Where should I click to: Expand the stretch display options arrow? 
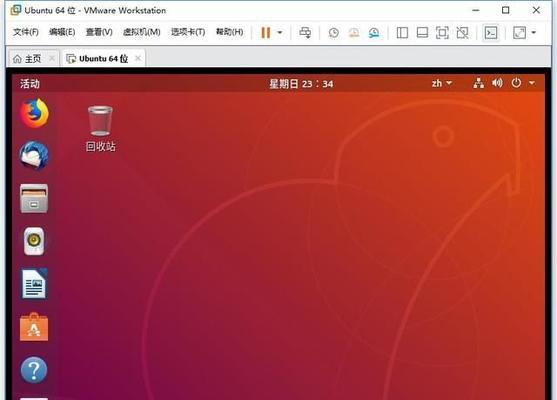coord(534,33)
